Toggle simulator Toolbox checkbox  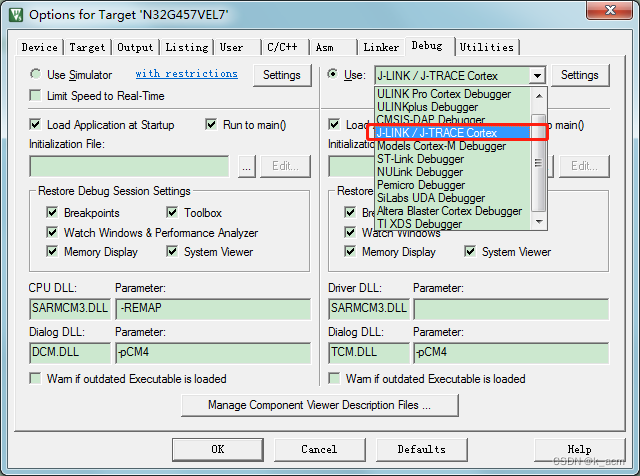coord(172,212)
